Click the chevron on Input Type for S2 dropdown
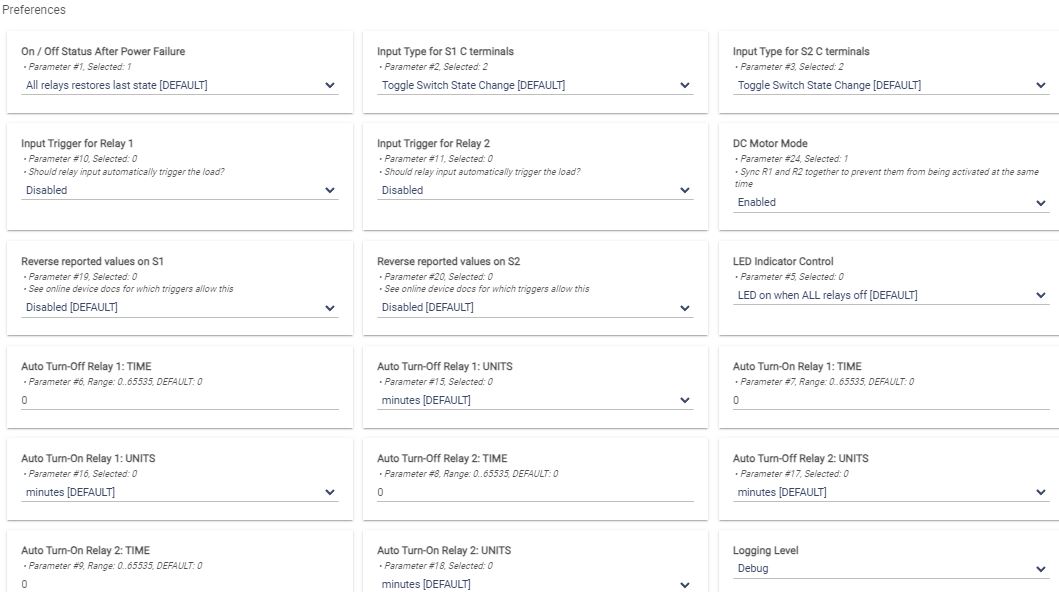Image resolution: width=1059 pixels, height=592 pixels. 1041,86
